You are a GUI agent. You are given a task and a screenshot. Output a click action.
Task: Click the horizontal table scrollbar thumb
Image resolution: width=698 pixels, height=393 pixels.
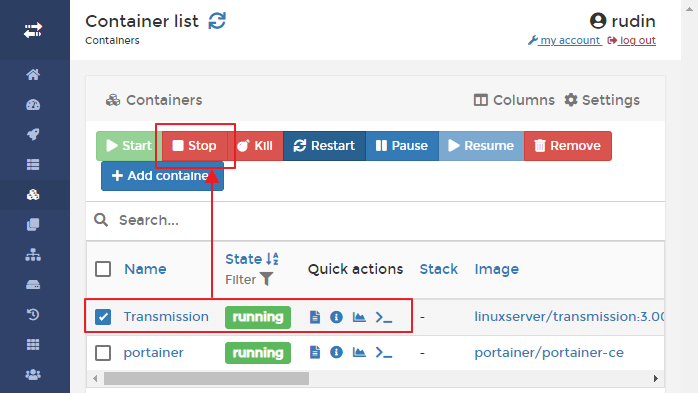click(x=206, y=378)
